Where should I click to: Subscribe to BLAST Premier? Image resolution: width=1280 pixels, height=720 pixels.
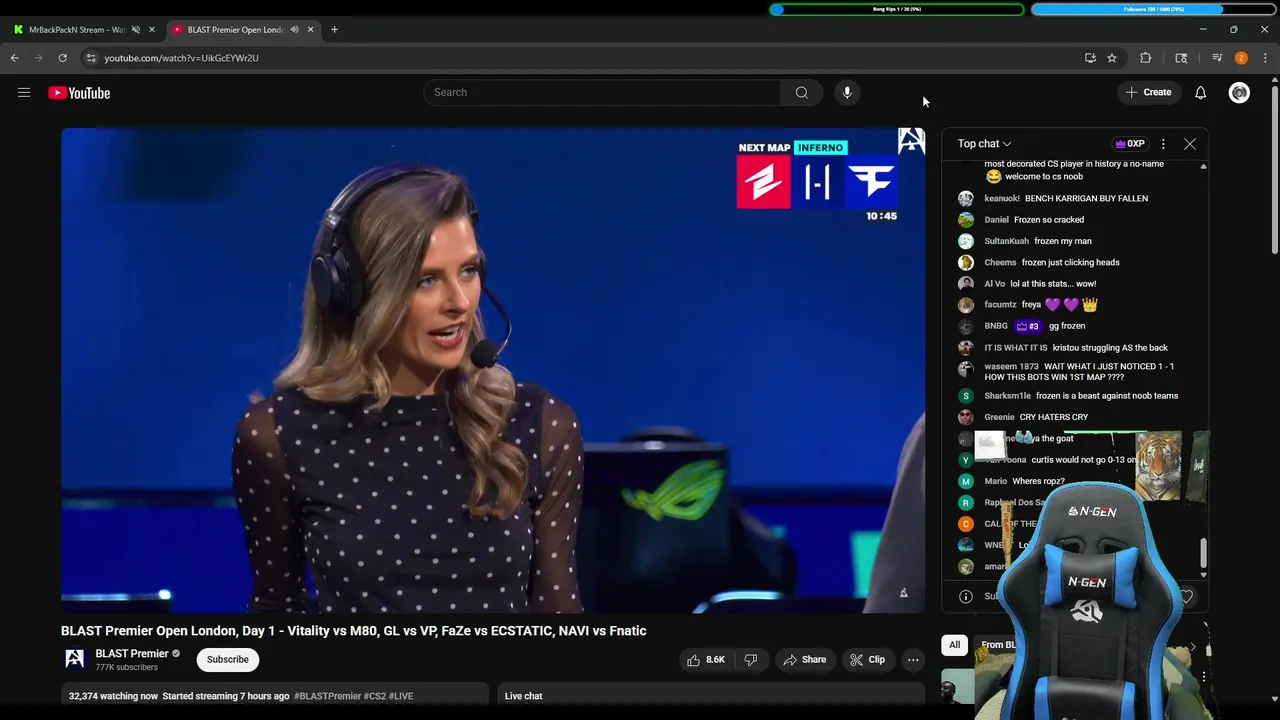pyautogui.click(x=228, y=659)
